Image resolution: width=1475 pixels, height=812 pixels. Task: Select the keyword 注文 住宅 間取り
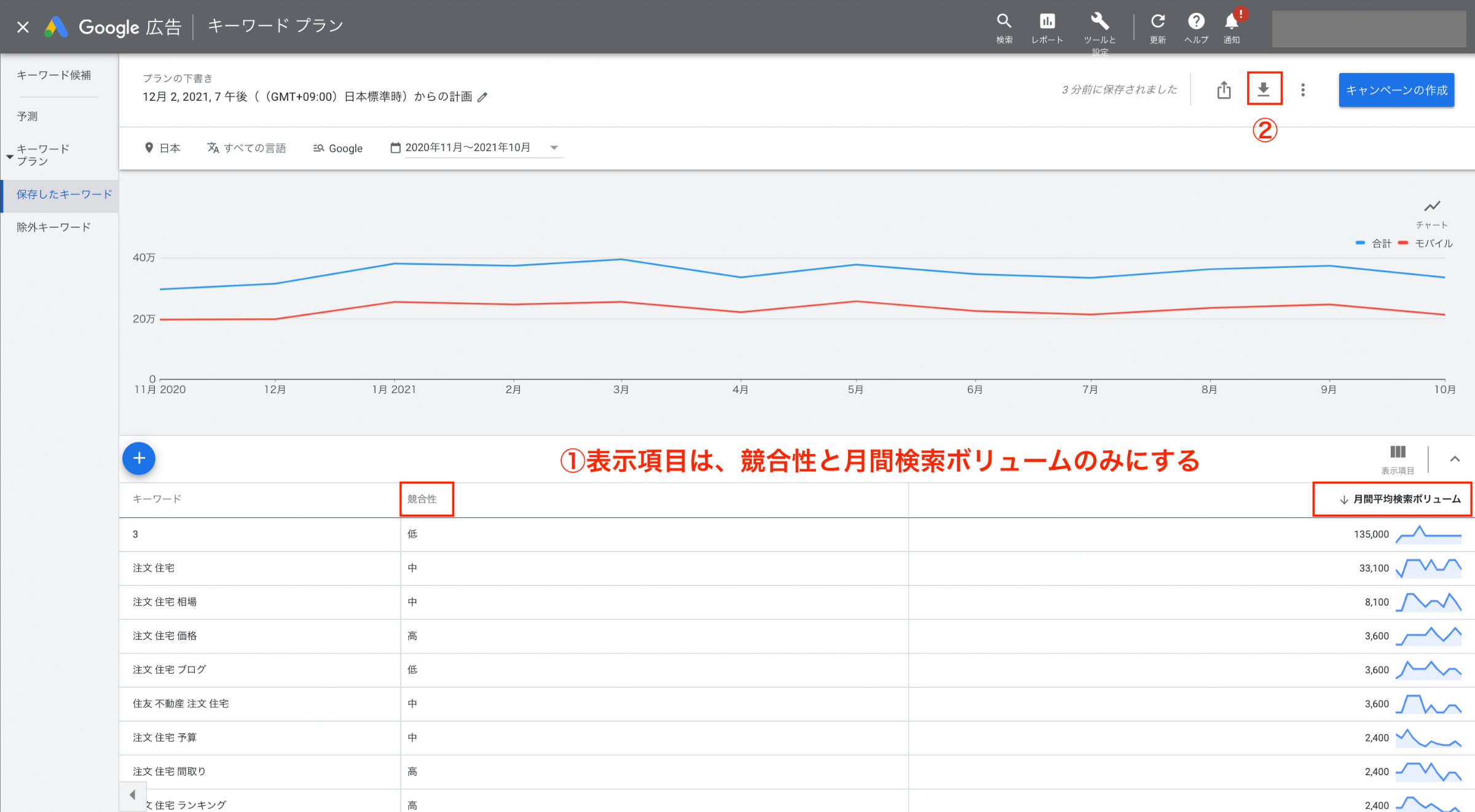[x=169, y=771]
